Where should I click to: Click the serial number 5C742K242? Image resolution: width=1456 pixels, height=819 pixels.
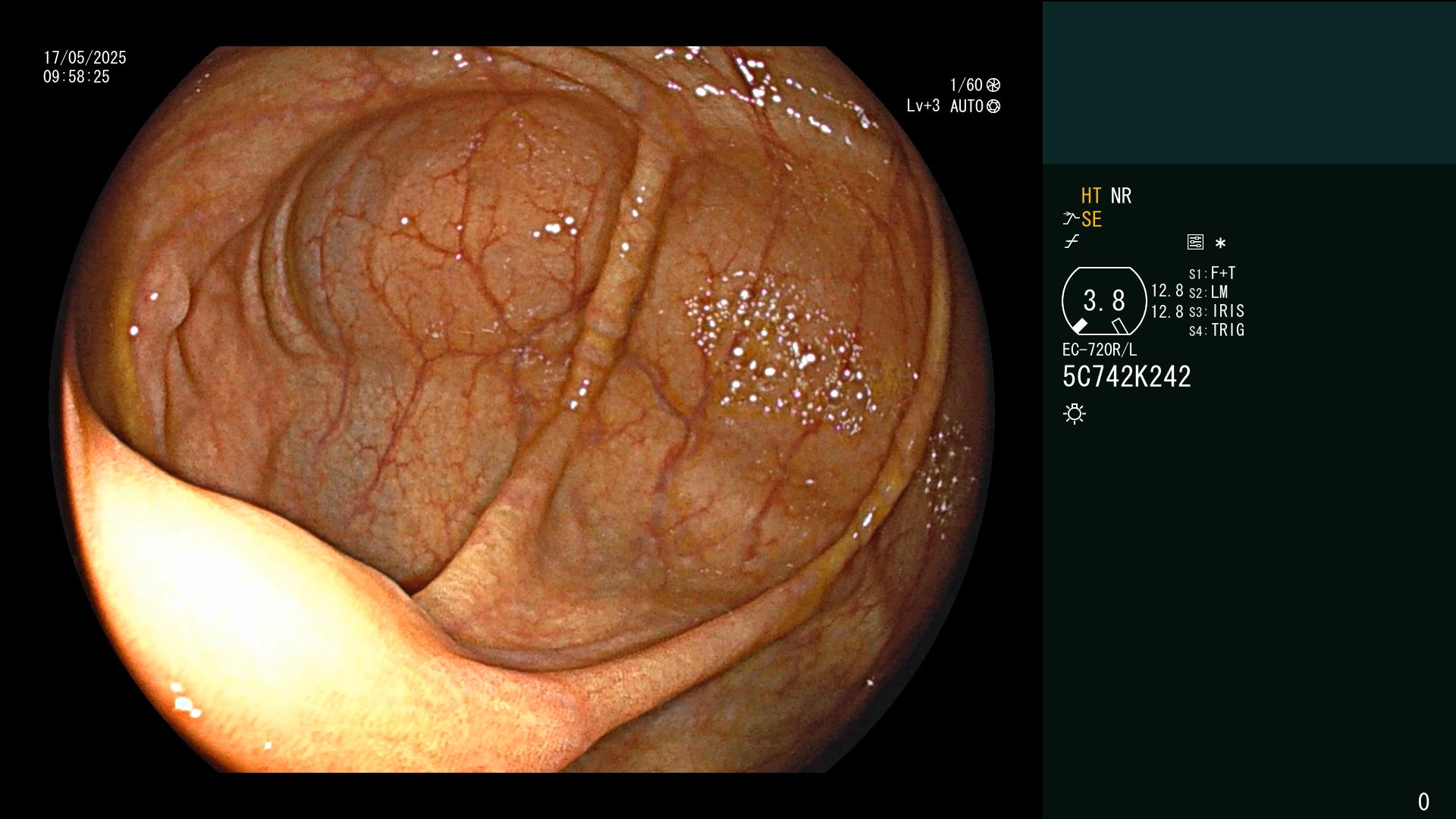[x=1127, y=376]
